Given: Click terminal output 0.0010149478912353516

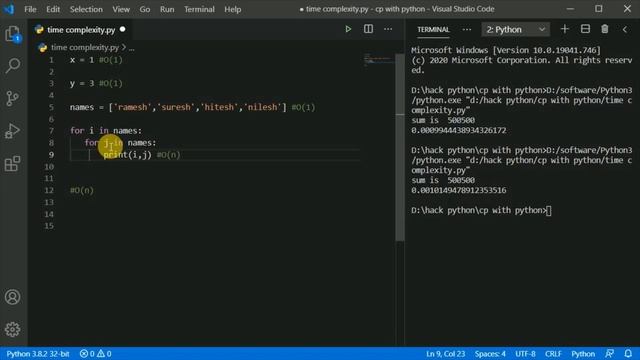Looking at the screenshot, I should click(x=459, y=190).
